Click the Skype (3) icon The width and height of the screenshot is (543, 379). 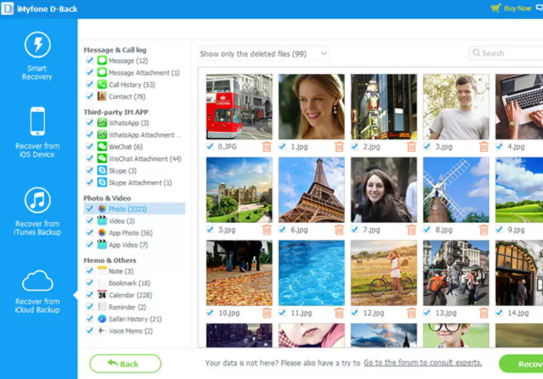point(102,170)
